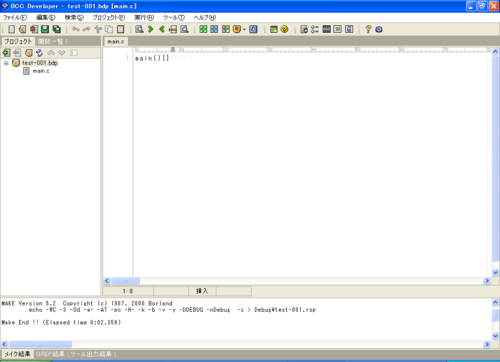Find previous with green left arrow
Screen dimensions: 500x362
(x=162, y=29)
